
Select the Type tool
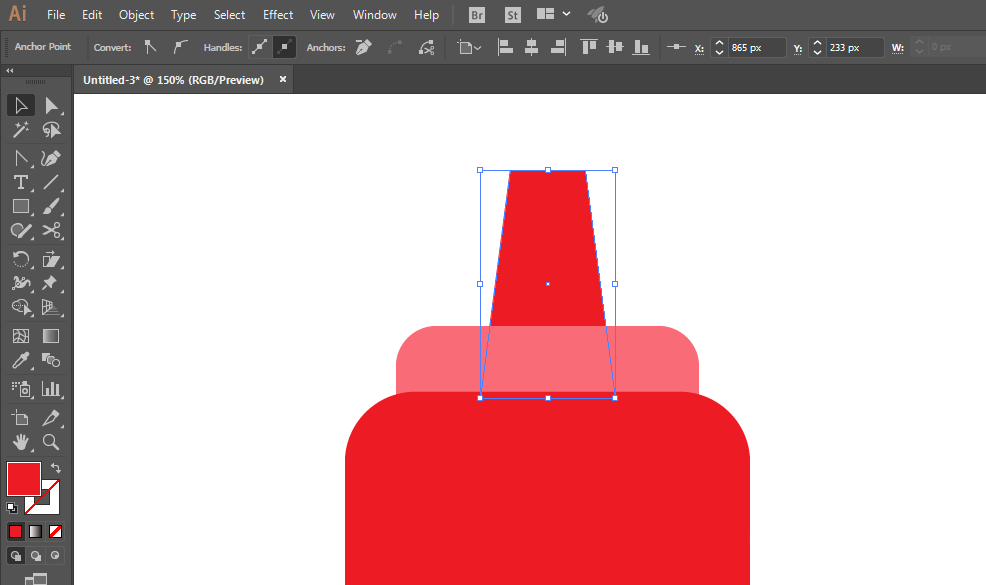click(x=20, y=182)
